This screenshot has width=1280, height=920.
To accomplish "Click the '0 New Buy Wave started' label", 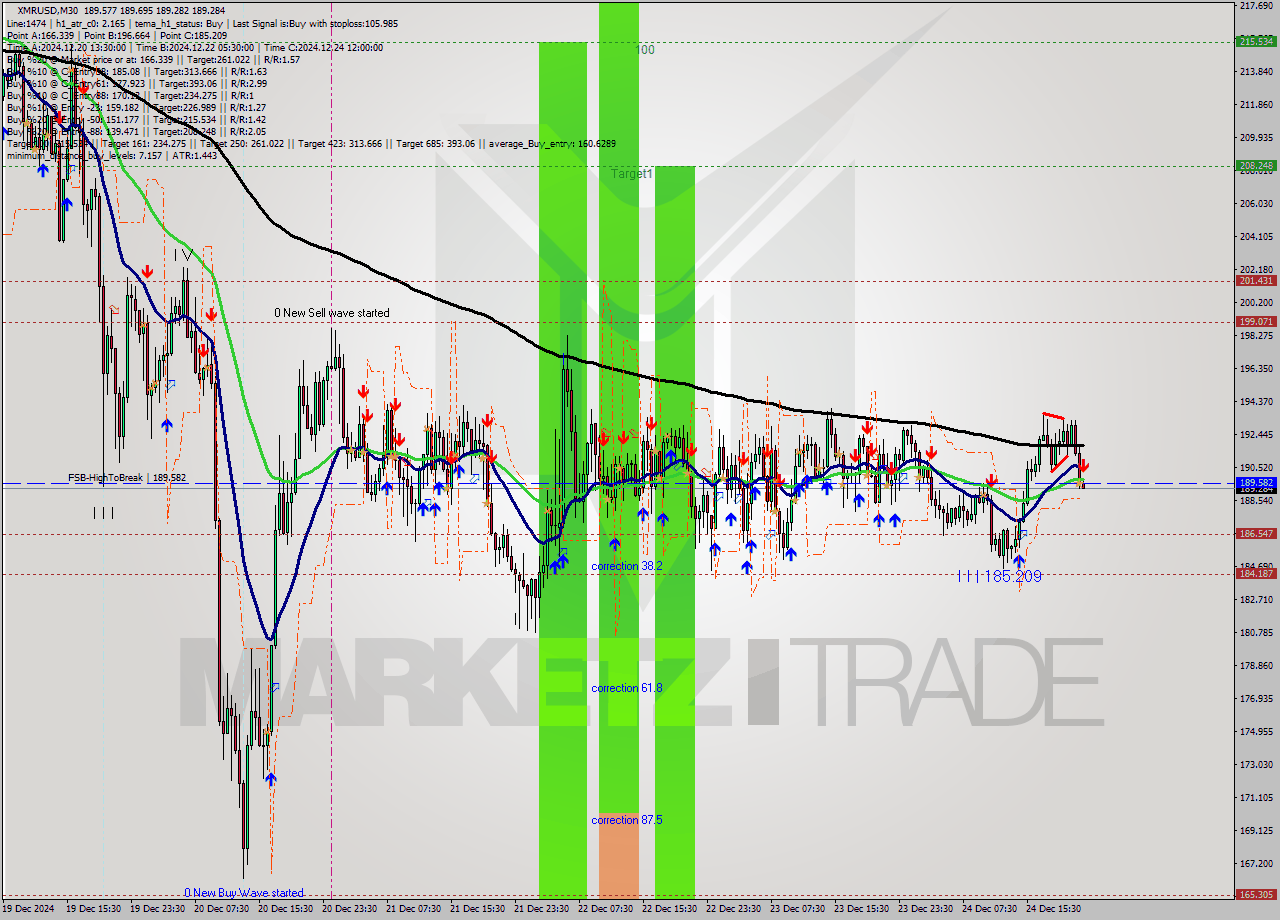I will pyautogui.click(x=243, y=893).
